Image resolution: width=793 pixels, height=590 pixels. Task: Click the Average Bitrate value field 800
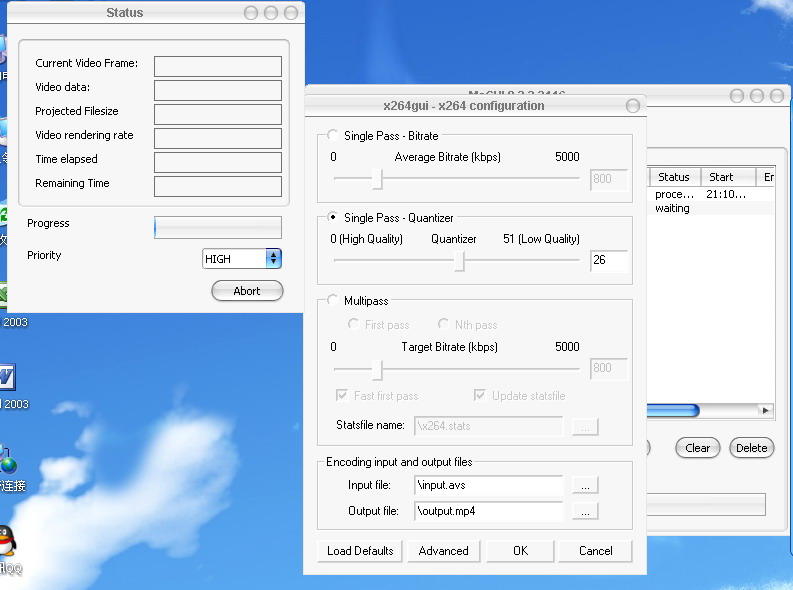(609, 179)
